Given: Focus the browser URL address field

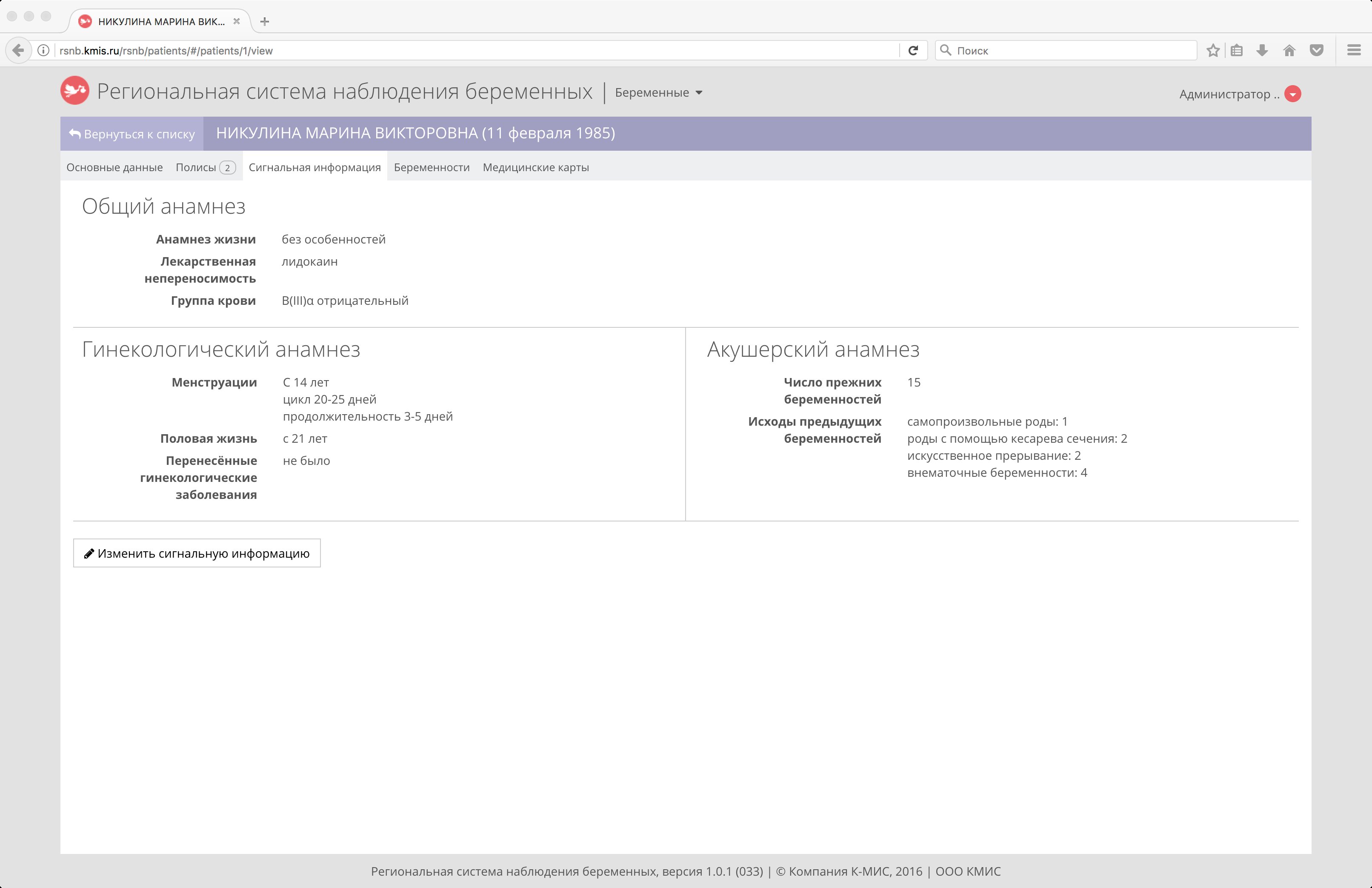Looking at the screenshot, I should tap(478, 51).
